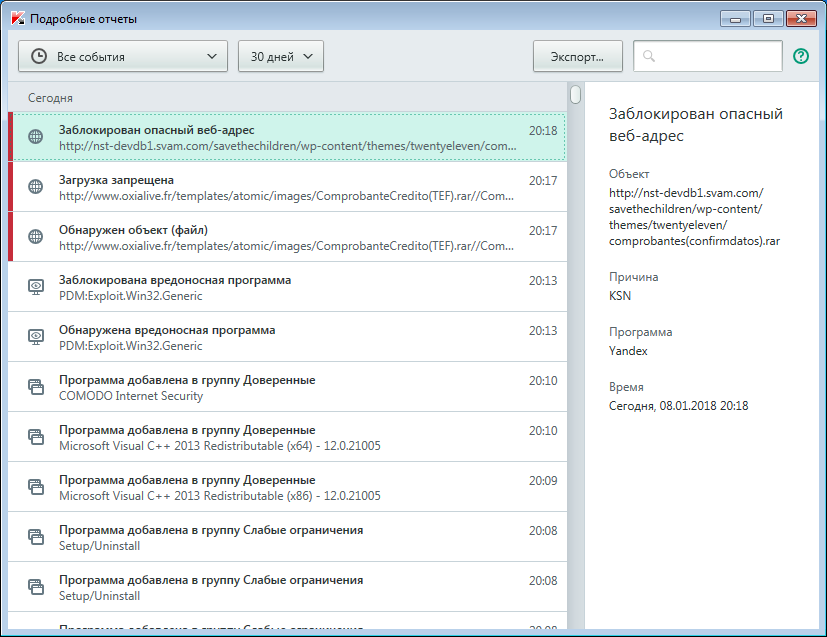Click the globe icon for blocked dangerous web address
The width and height of the screenshot is (827, 637).
coord(36,137)
